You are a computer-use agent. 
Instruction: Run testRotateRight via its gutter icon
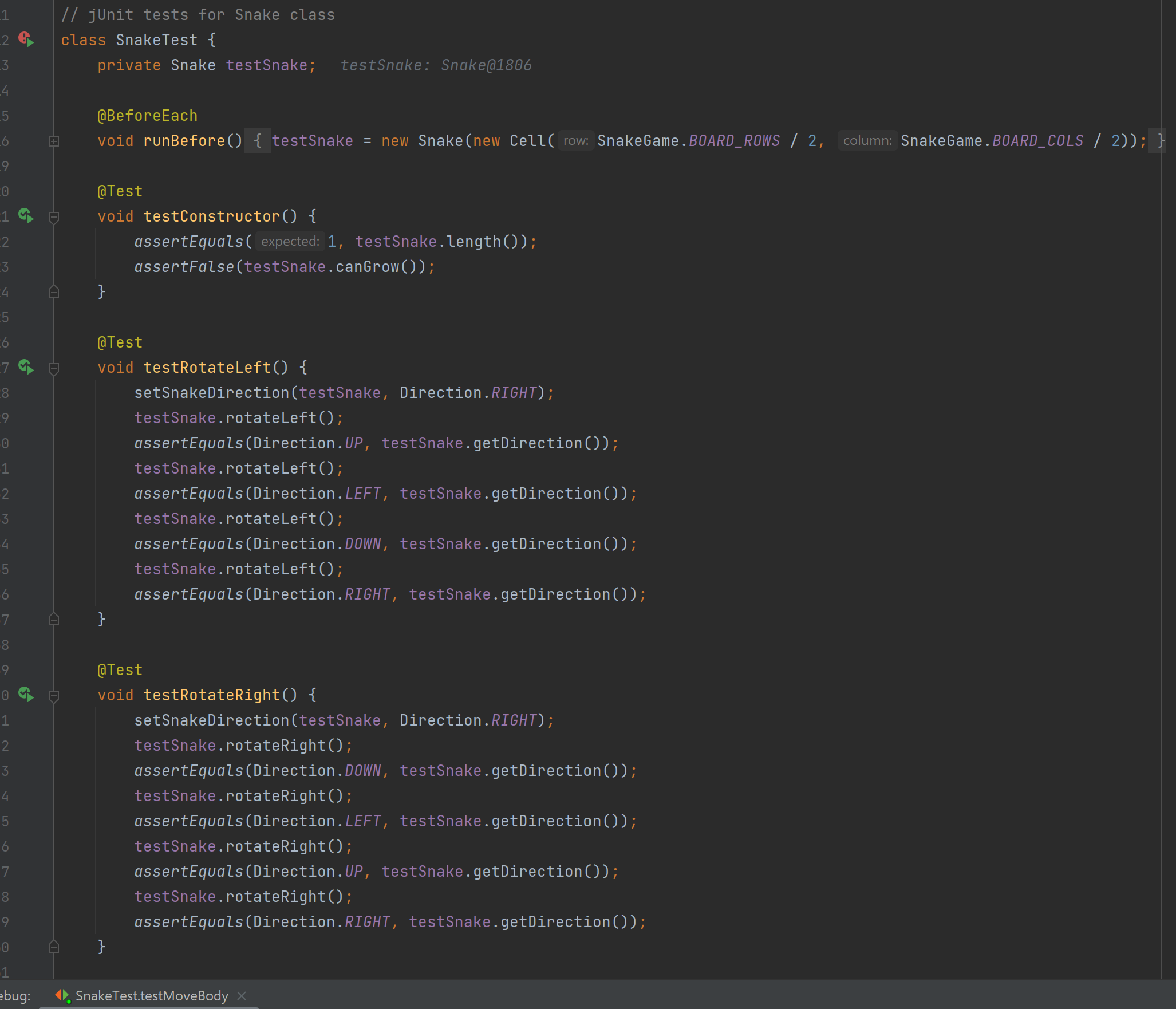click(x=26, y=695)
